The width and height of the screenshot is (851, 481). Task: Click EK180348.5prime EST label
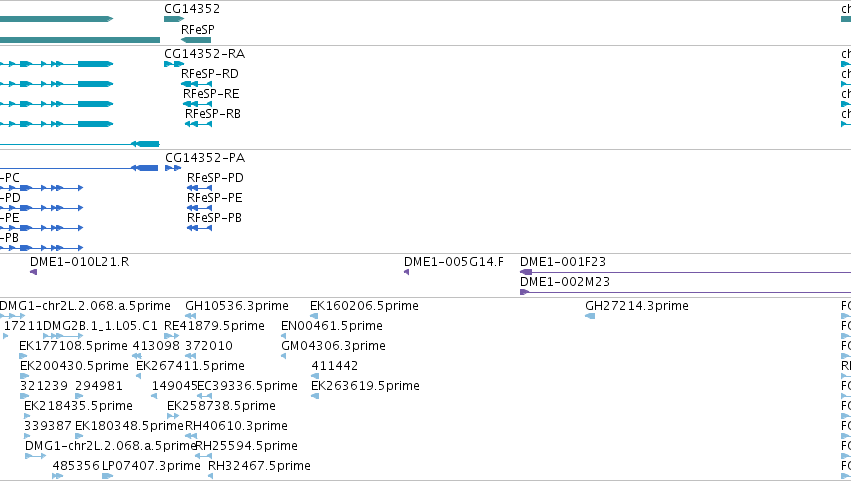tap(130, 427)
